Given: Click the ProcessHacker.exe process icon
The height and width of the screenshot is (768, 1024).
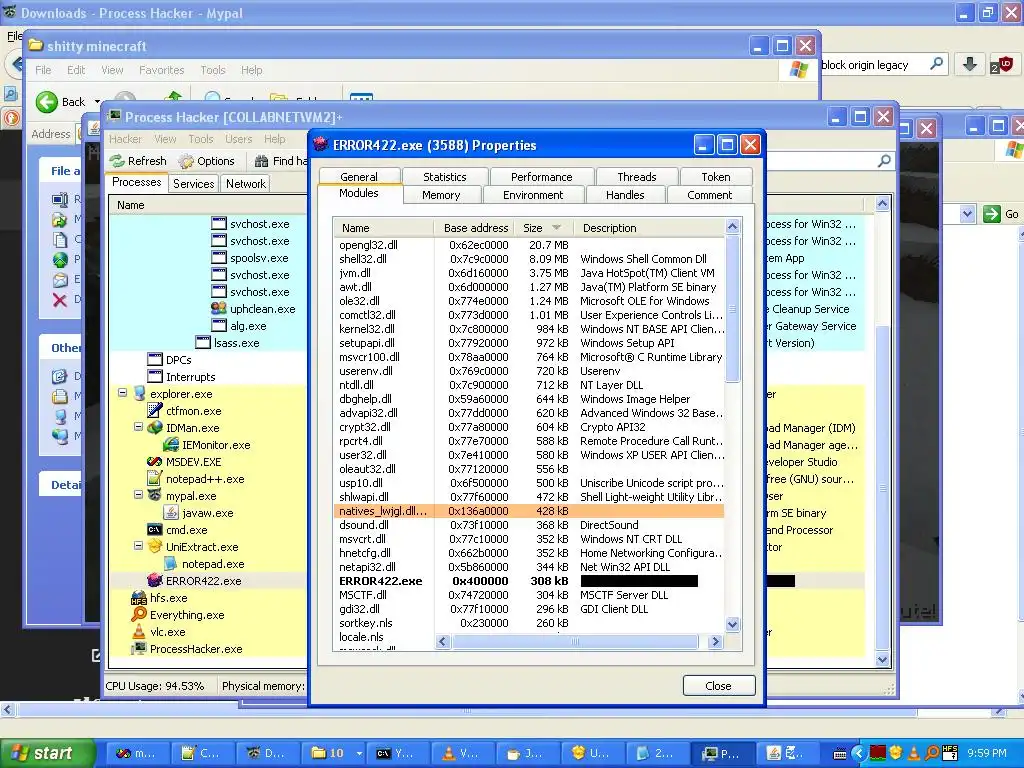Looking at the screenshot, I should tap(139, 648).
